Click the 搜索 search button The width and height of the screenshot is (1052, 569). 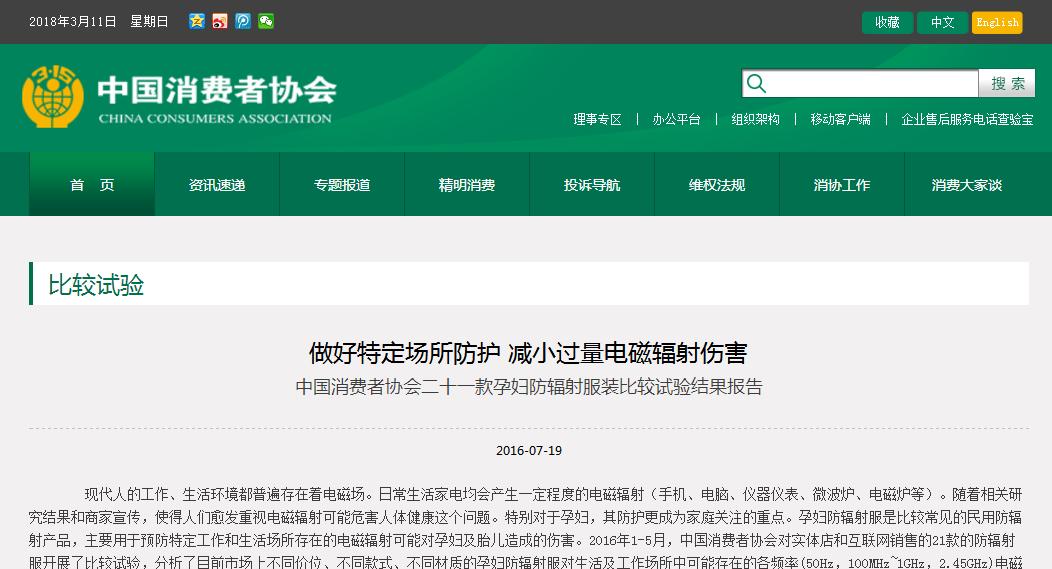1007,83
